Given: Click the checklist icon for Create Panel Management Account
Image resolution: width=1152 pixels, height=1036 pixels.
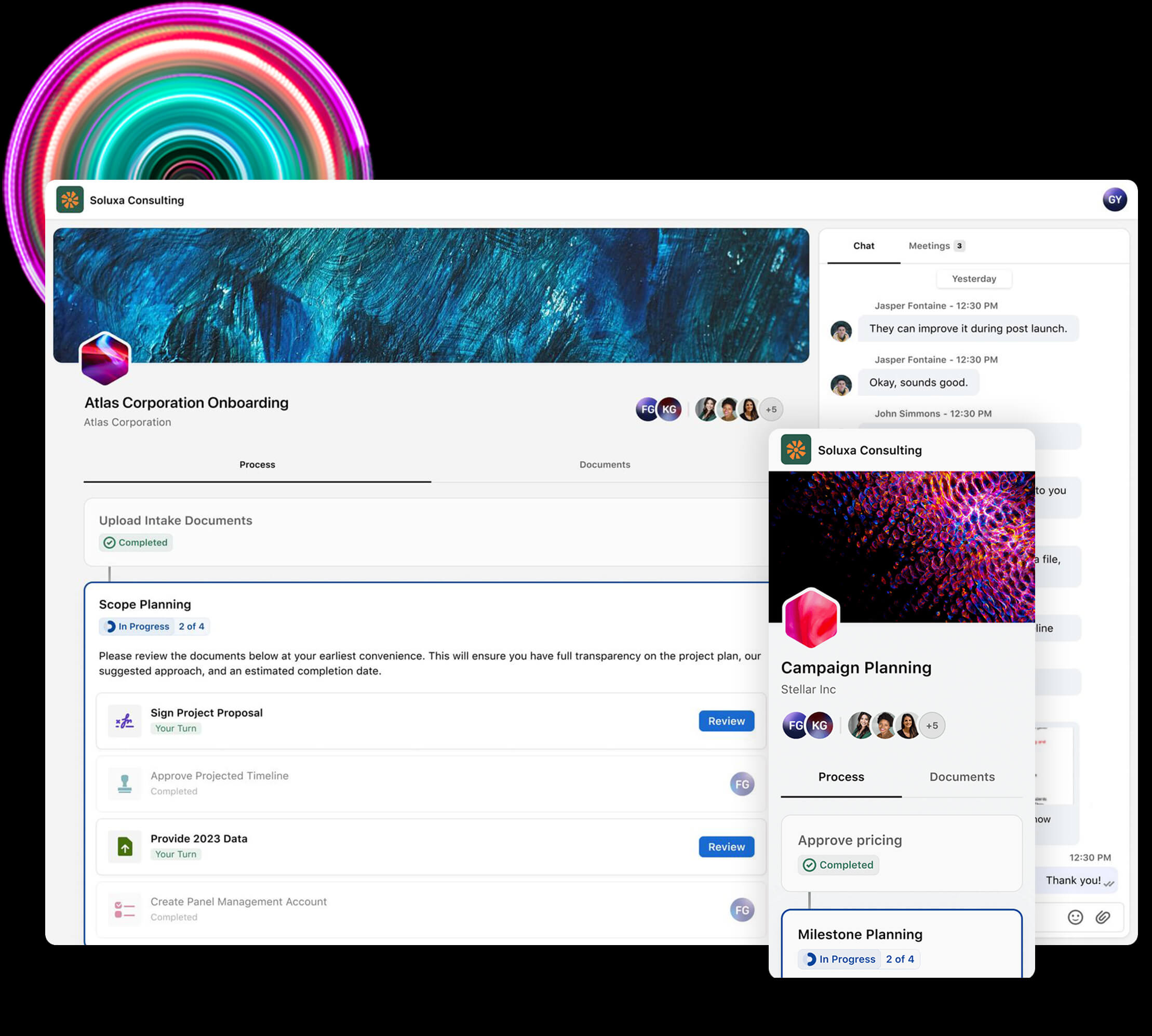Looking at the screenshot, I should [125, 910].
